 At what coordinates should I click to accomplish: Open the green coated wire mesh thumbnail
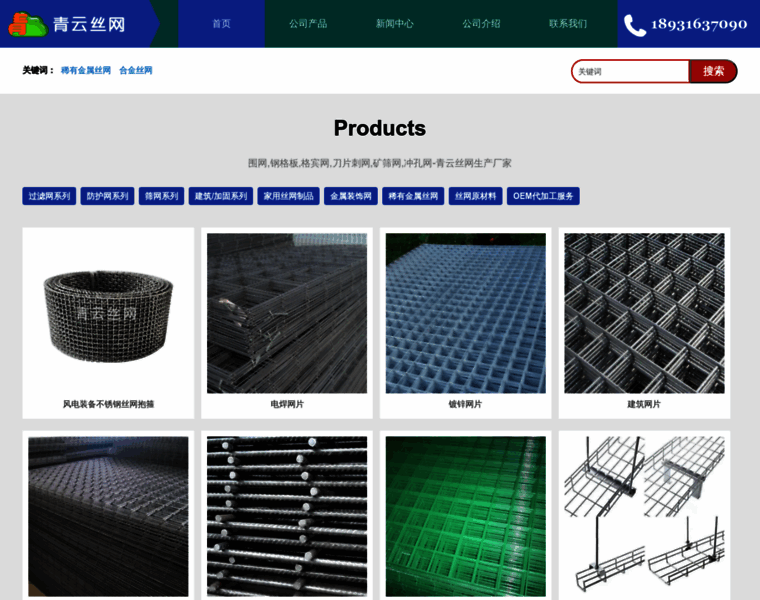466,517
